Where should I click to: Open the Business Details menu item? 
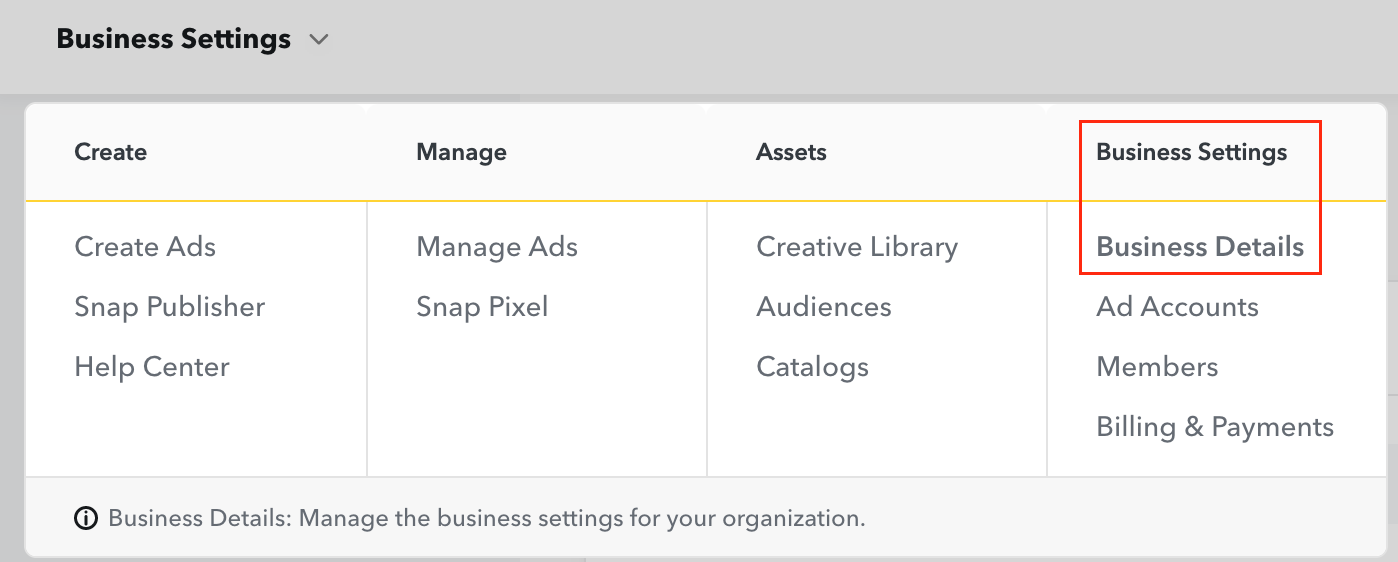point(1200,247)
